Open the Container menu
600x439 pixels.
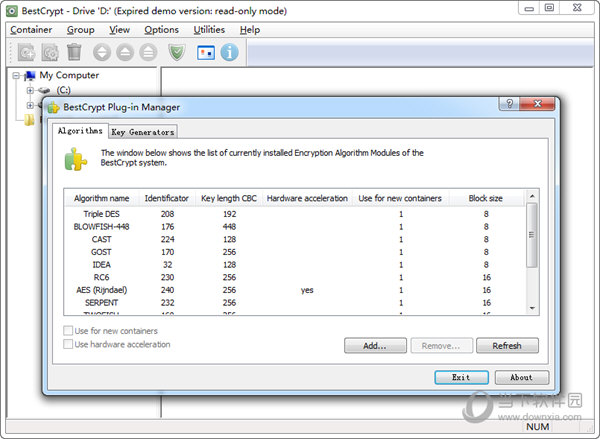(x=31, y=30)
